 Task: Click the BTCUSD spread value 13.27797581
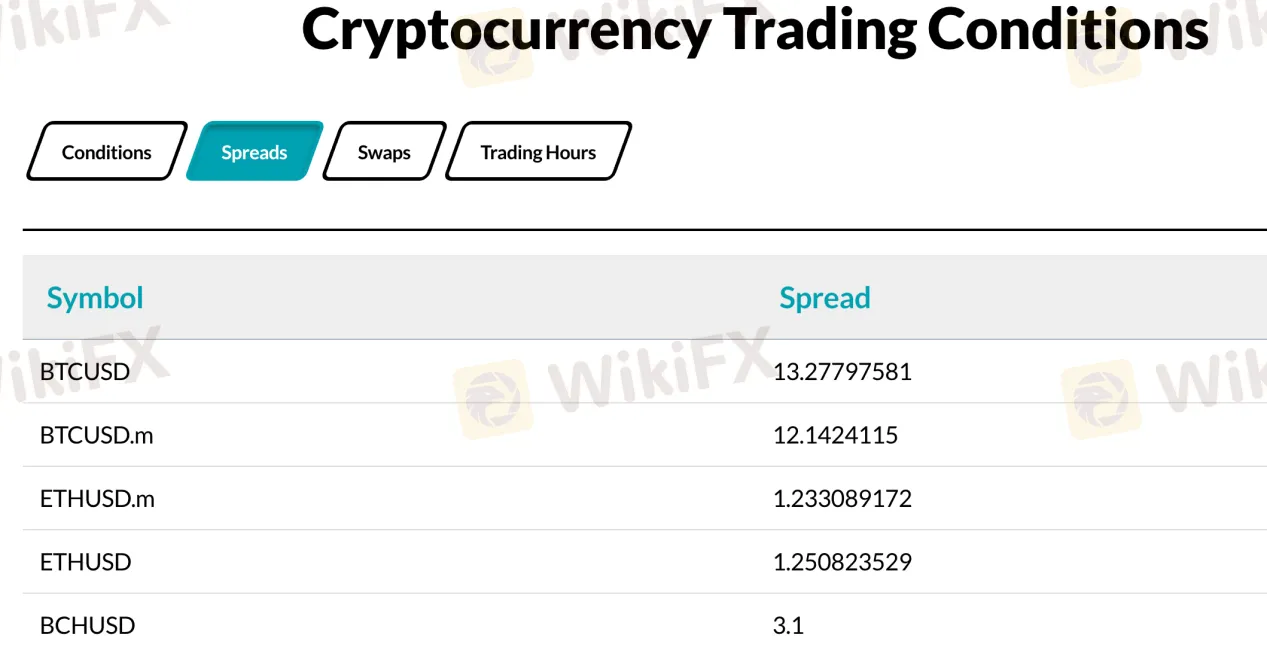tap(842, 372)
